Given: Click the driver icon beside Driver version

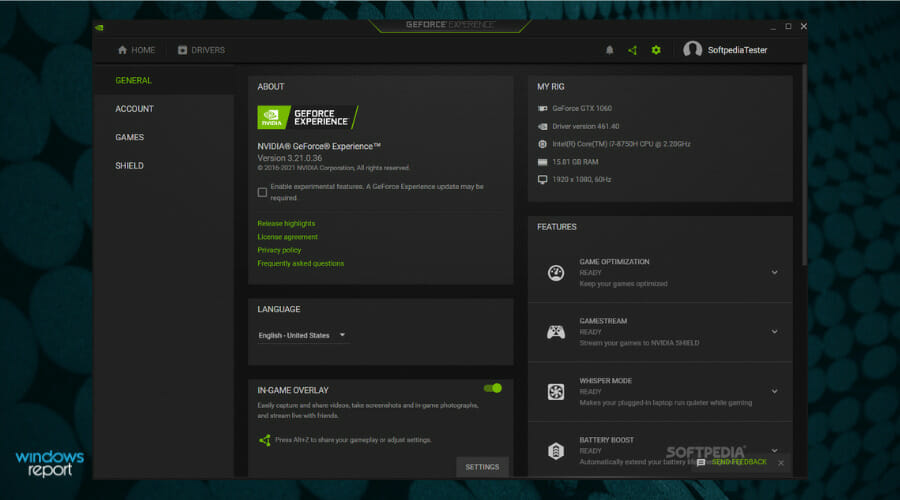Looking at the screenshot, I should [542, 126].
